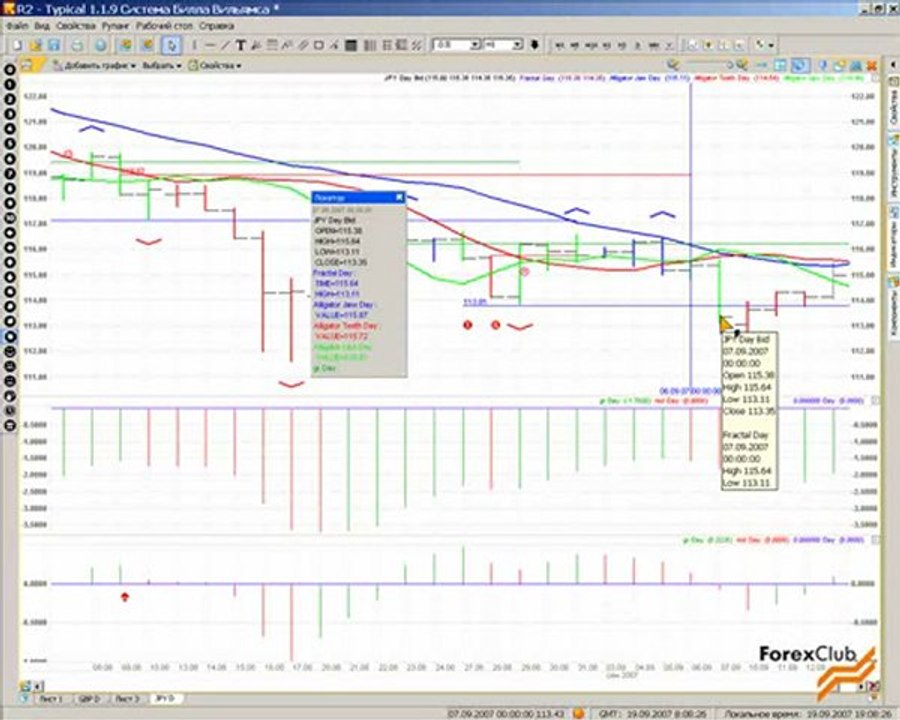
Task: Select the vertical line drawing tool
Action: coord(194,45)
